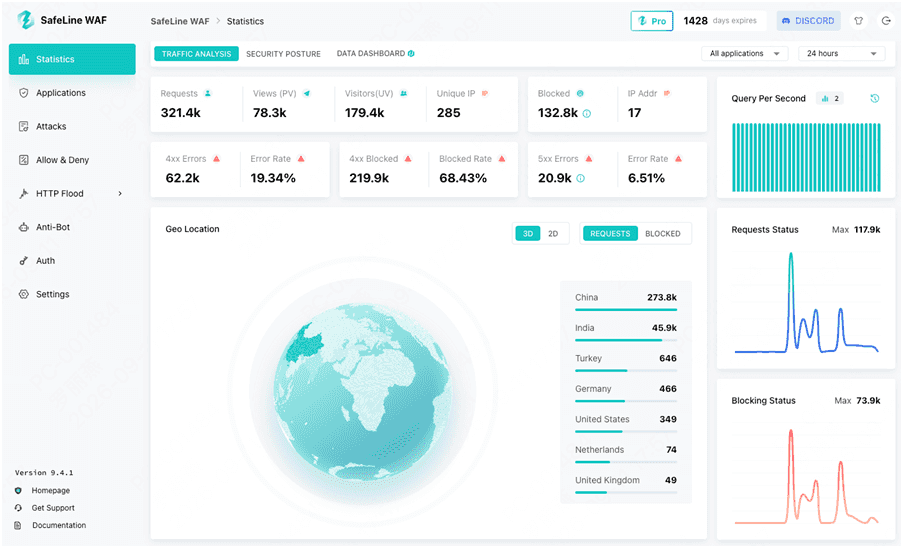
Task: Click the logout icon in header
Action: pyautogui.click(x=886, y=21)
